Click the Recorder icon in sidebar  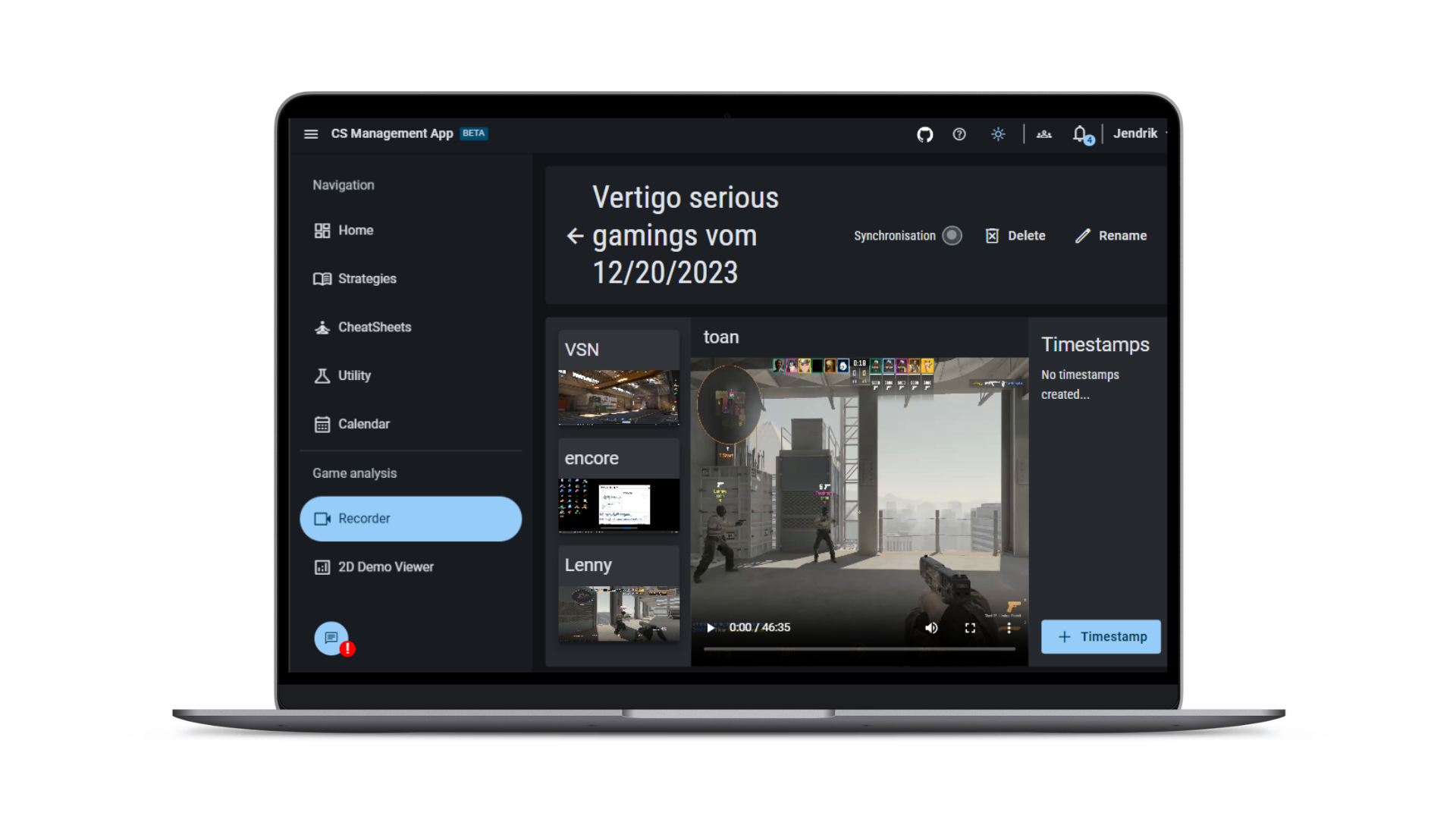(322, 518)
